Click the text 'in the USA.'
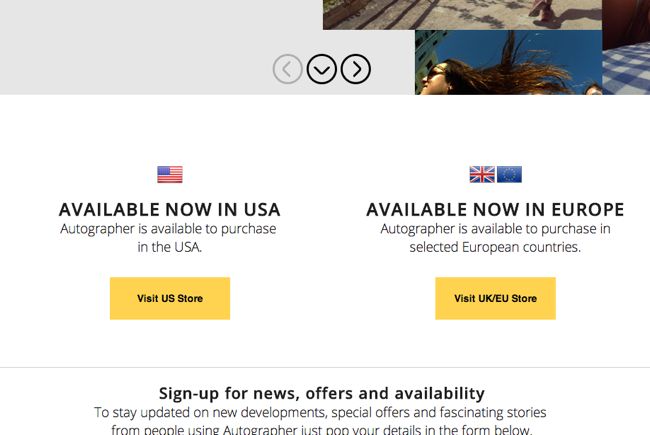This screenshot has height=435, width=650. (x=170, y=247)
